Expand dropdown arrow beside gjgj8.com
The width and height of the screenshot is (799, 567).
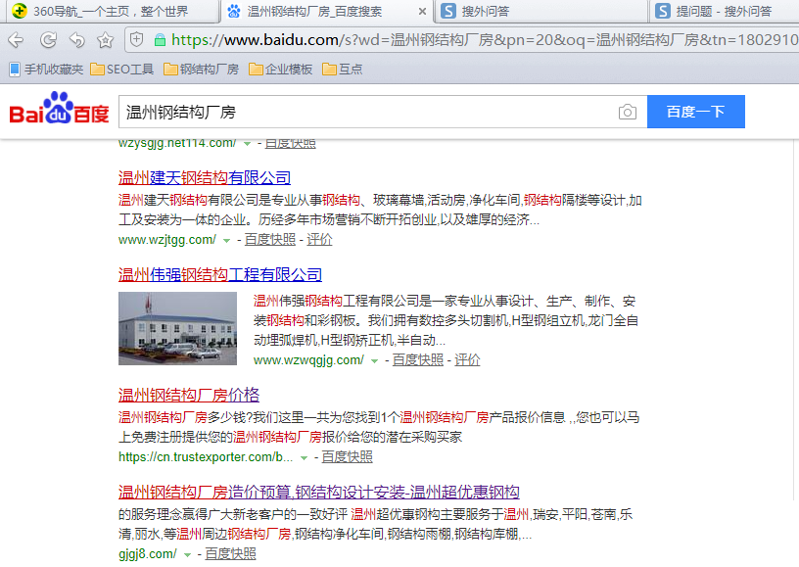click(x=188, y=554)
